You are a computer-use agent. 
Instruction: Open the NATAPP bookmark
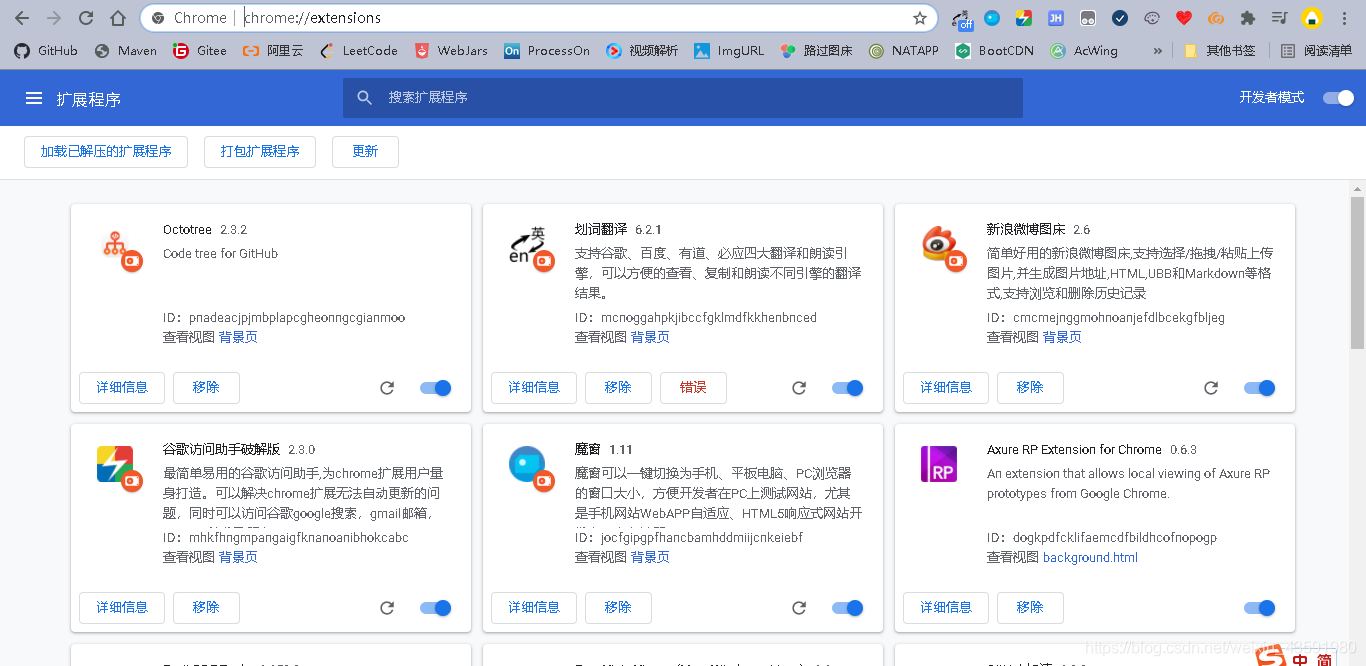[904, 51]
